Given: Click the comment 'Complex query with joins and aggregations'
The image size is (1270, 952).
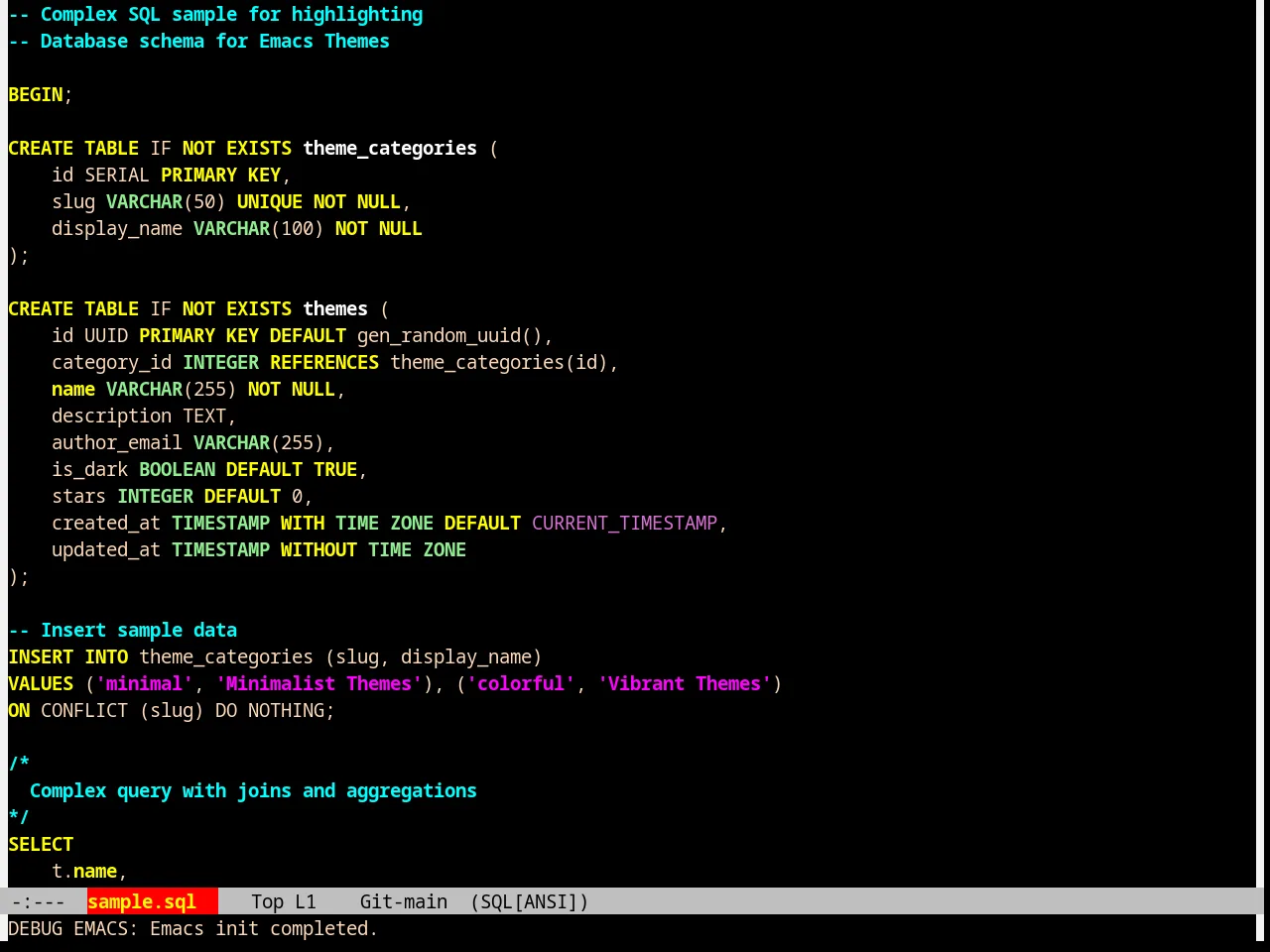Looking at the screenshot, I should tap(253, 790).
